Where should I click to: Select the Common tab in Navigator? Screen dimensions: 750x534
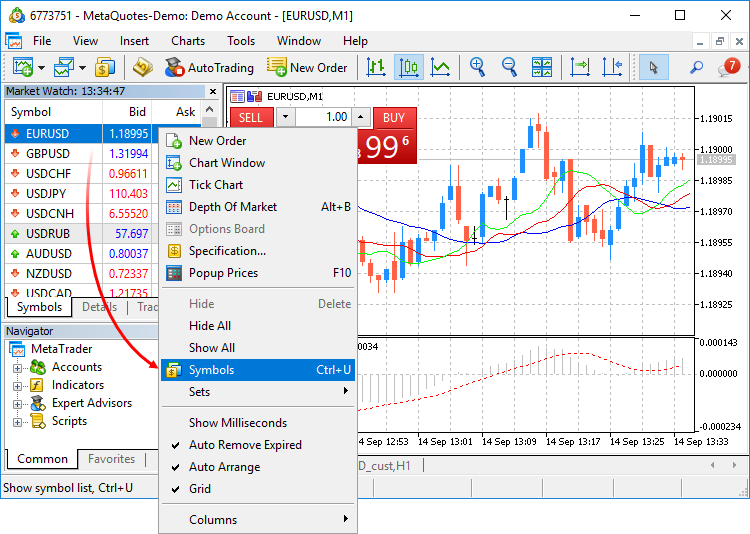[42, 459]
